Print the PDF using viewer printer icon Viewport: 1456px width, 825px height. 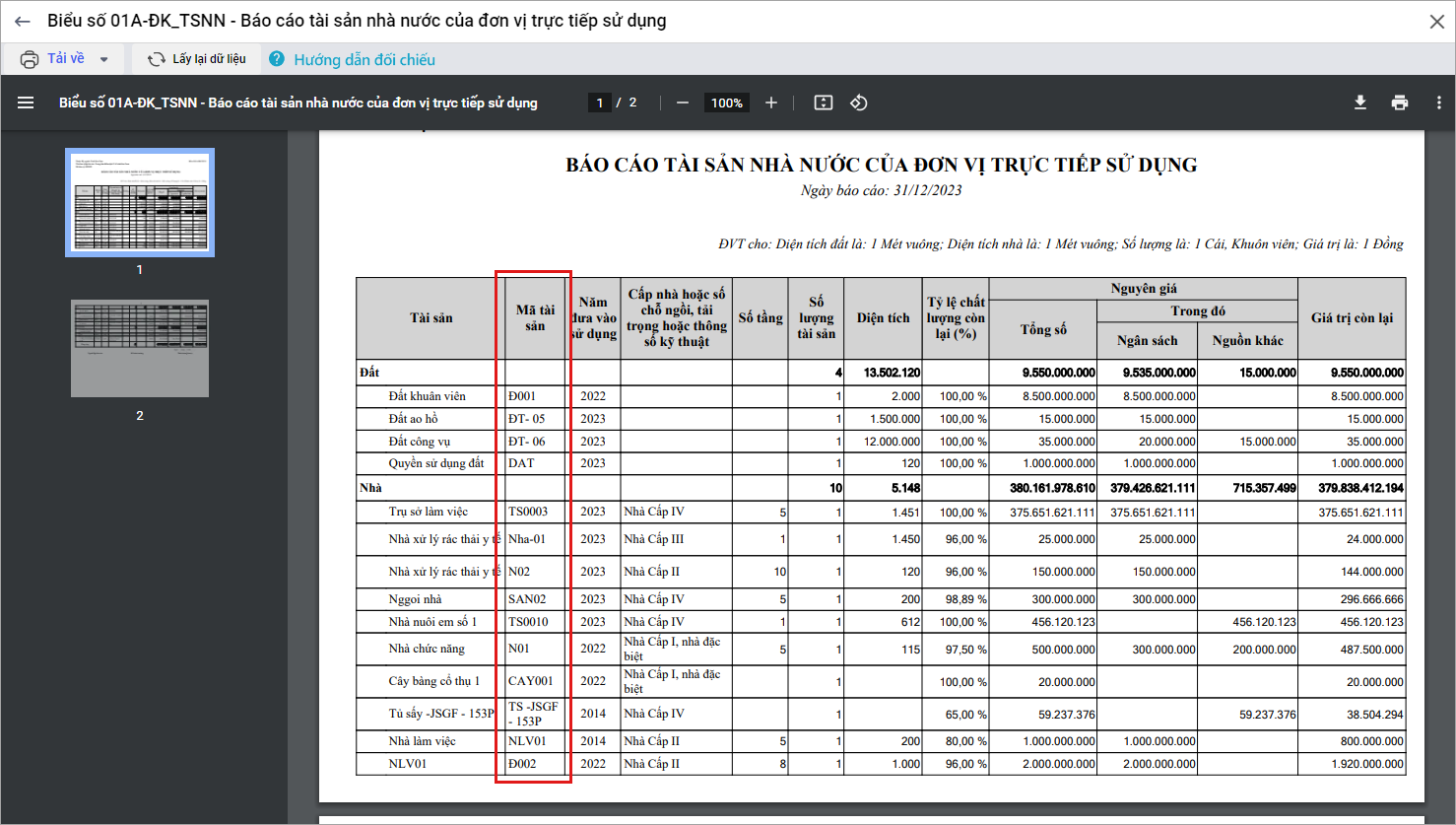(x=1400, y=103)
